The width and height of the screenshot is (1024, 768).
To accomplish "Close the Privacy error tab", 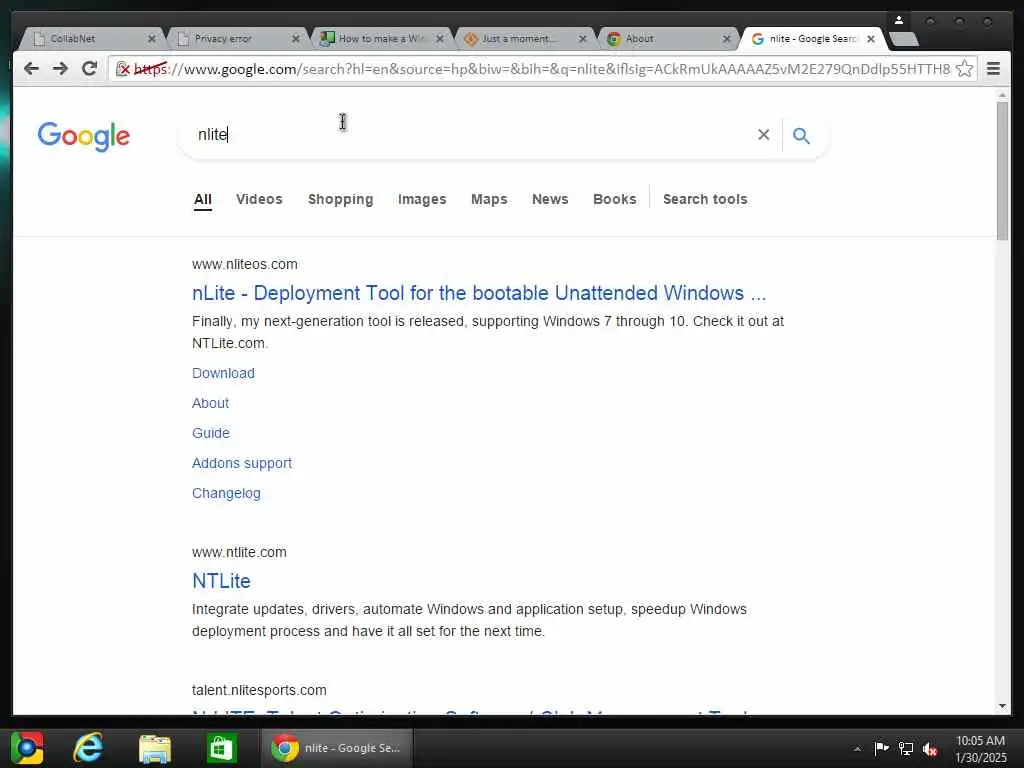I will pos(295,39).
